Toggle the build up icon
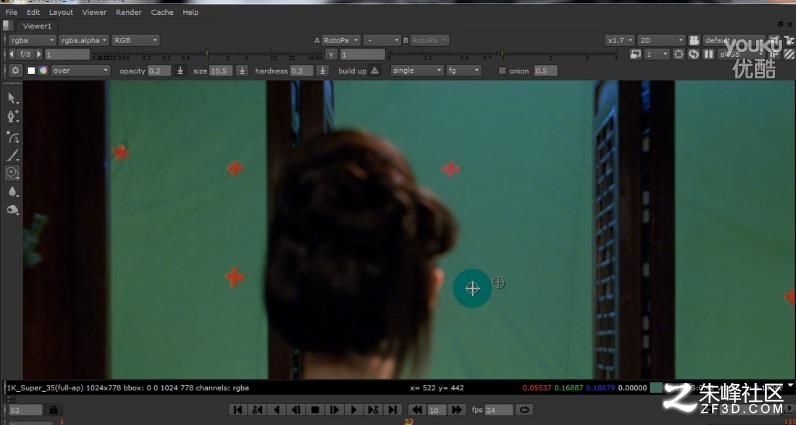Viewport: 796px width, 425px height. pos(375,71)
